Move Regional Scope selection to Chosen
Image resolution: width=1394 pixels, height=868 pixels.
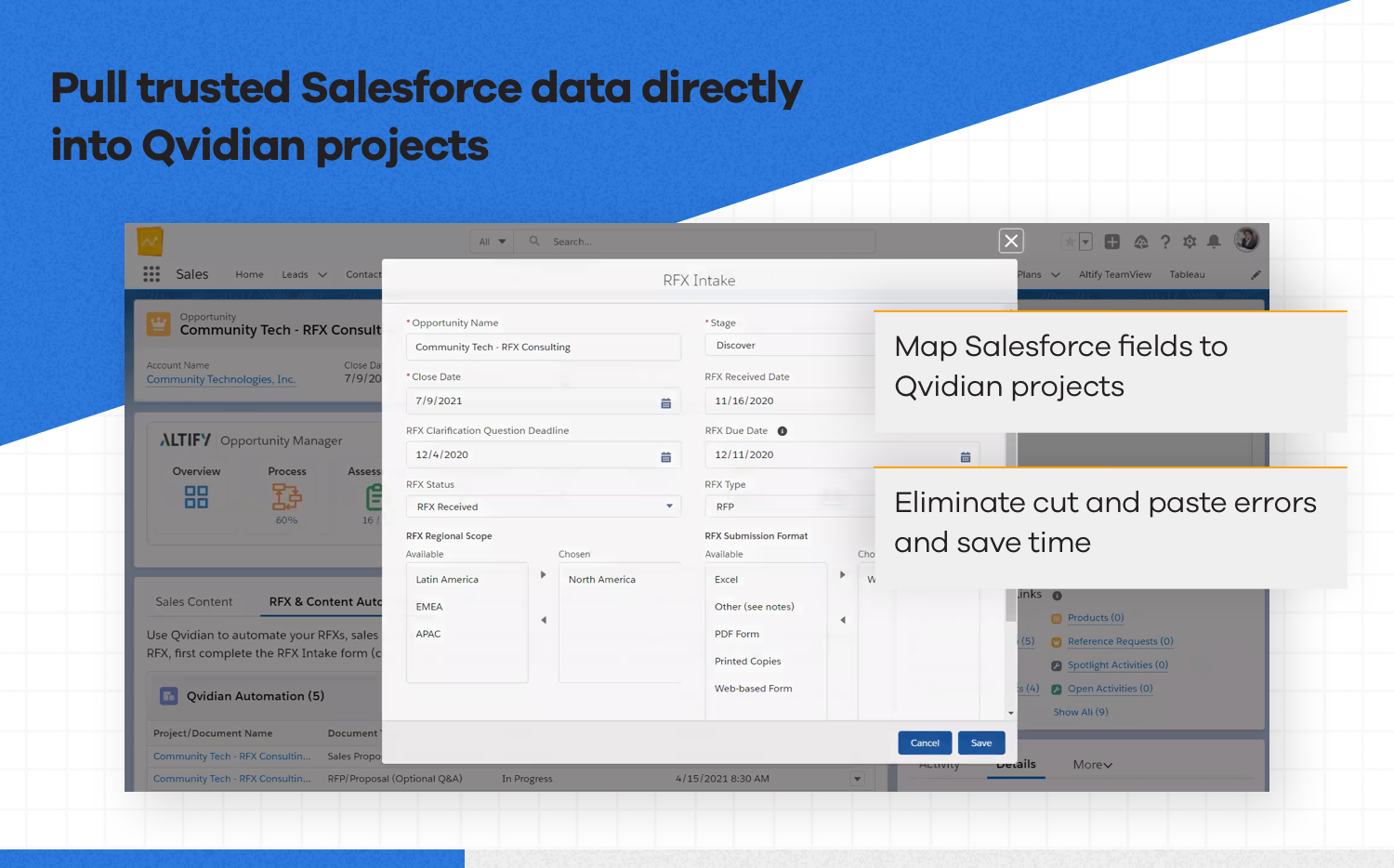click(544, 575)
